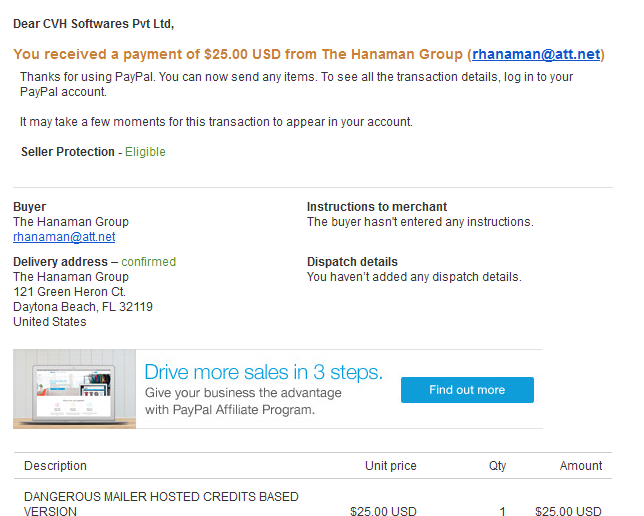Image resolution: width=644 pixels, height=516 pixels.
Task: Click the Drive more sales in 3 steps headline
Action: coord(263,372)
